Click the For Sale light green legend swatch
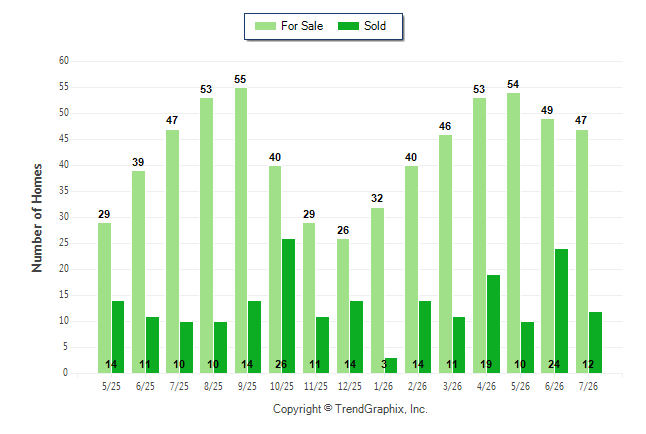 [x=265, y=26]
